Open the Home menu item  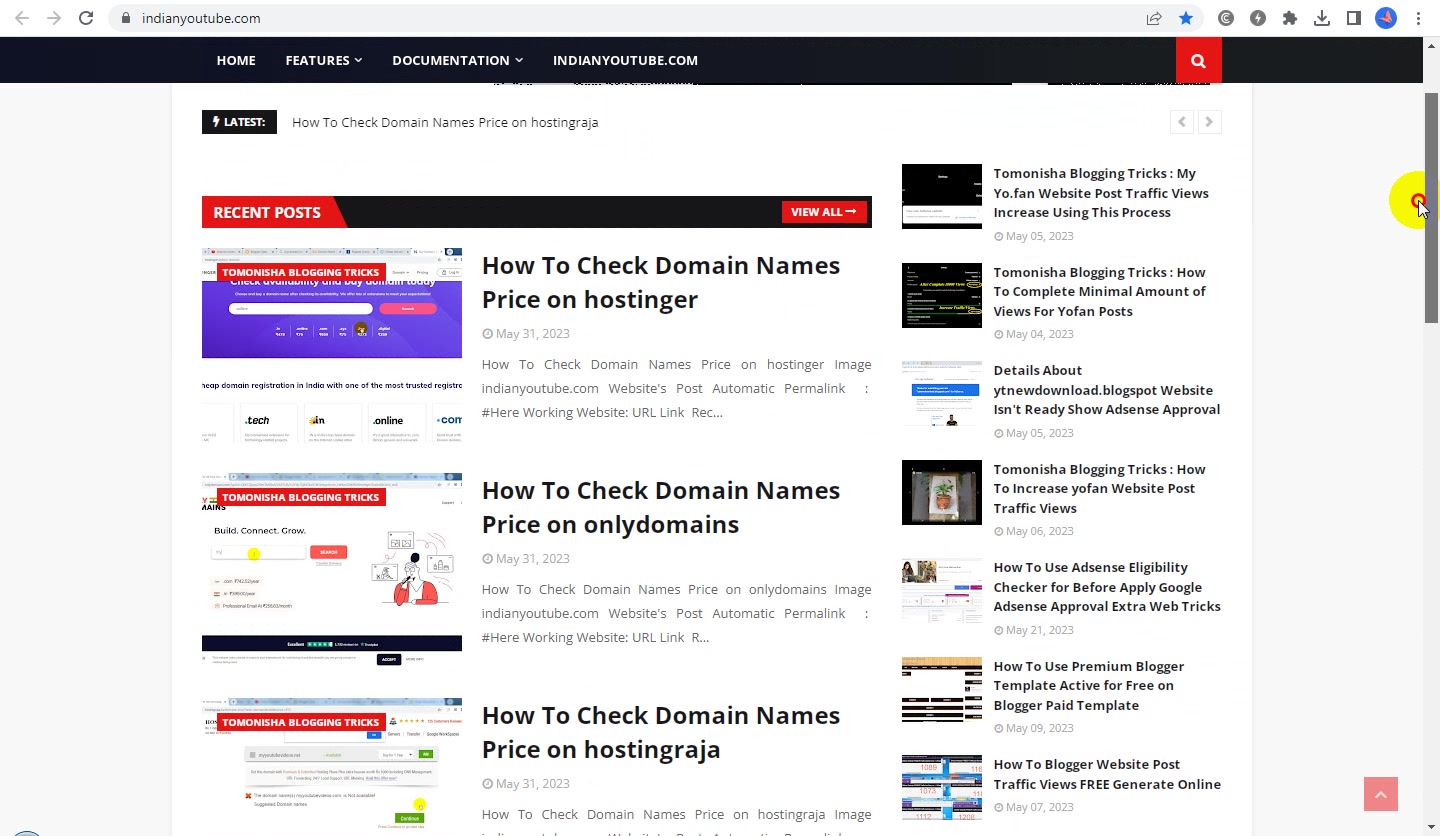click(236, 60)
